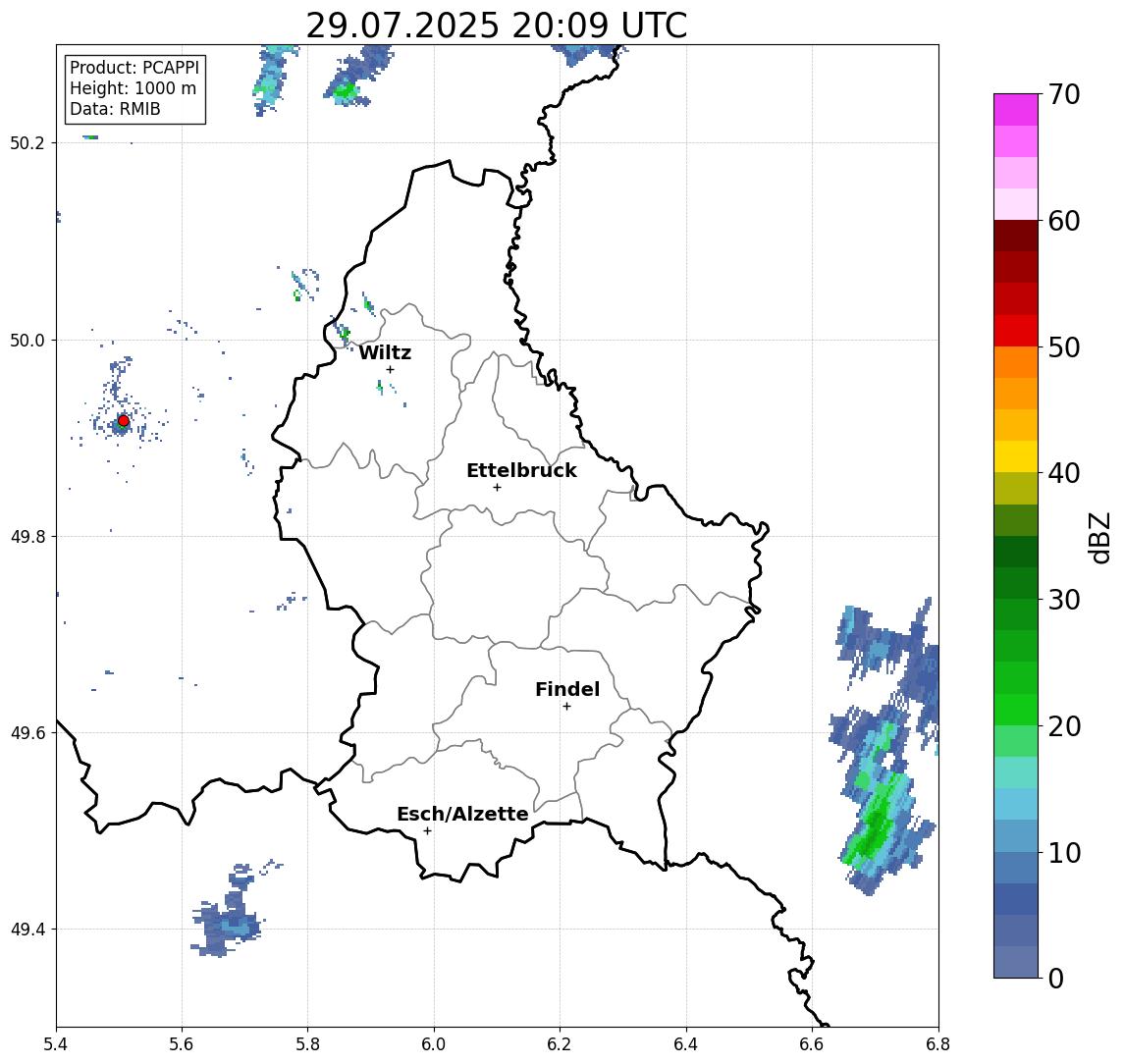Click the cross marker below Ettelbruck
Viewport: 1124px width, 1064px height.
click(x=497, y=488)
